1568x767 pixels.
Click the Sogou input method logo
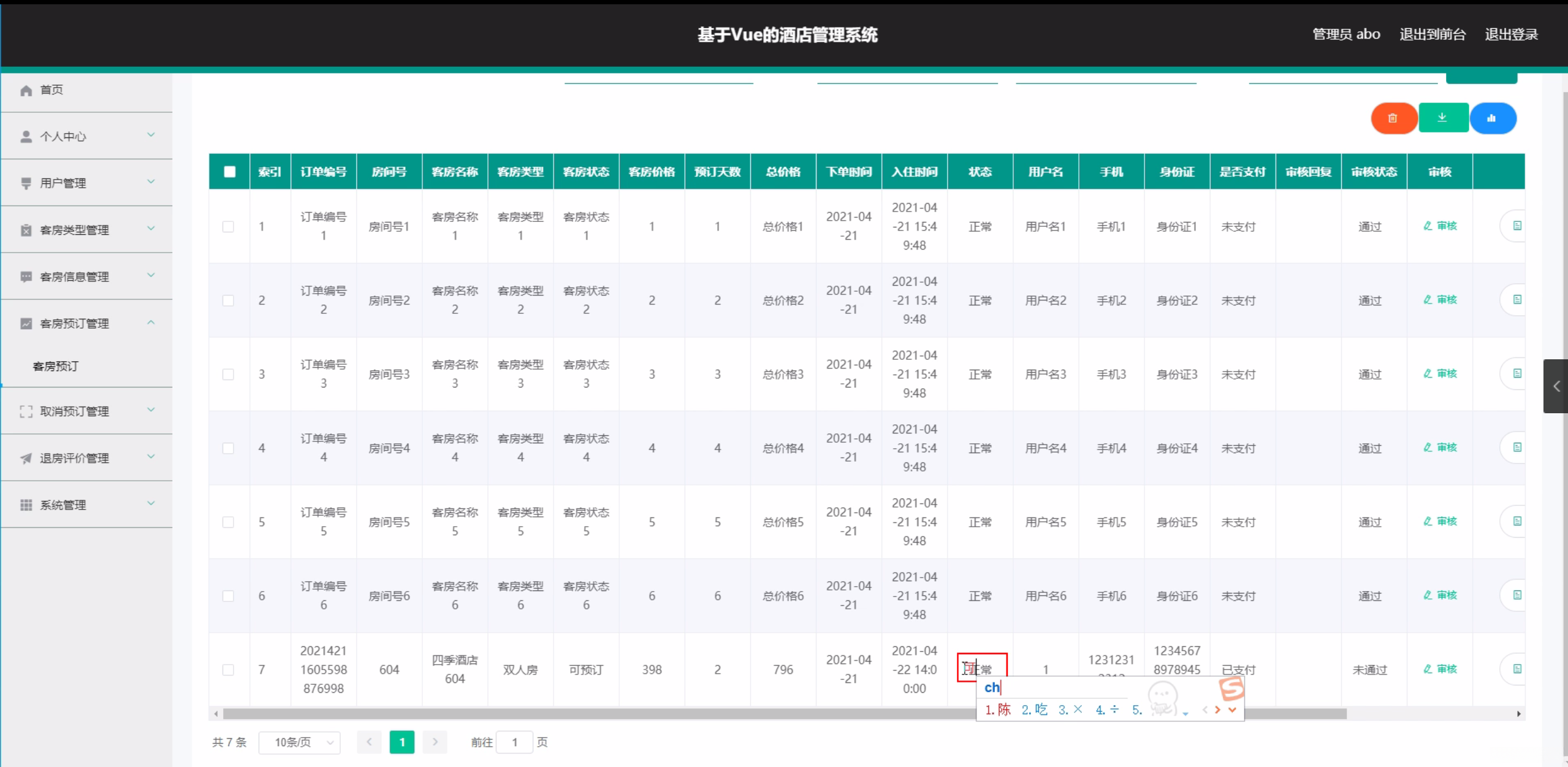[x=1231, y=689]
